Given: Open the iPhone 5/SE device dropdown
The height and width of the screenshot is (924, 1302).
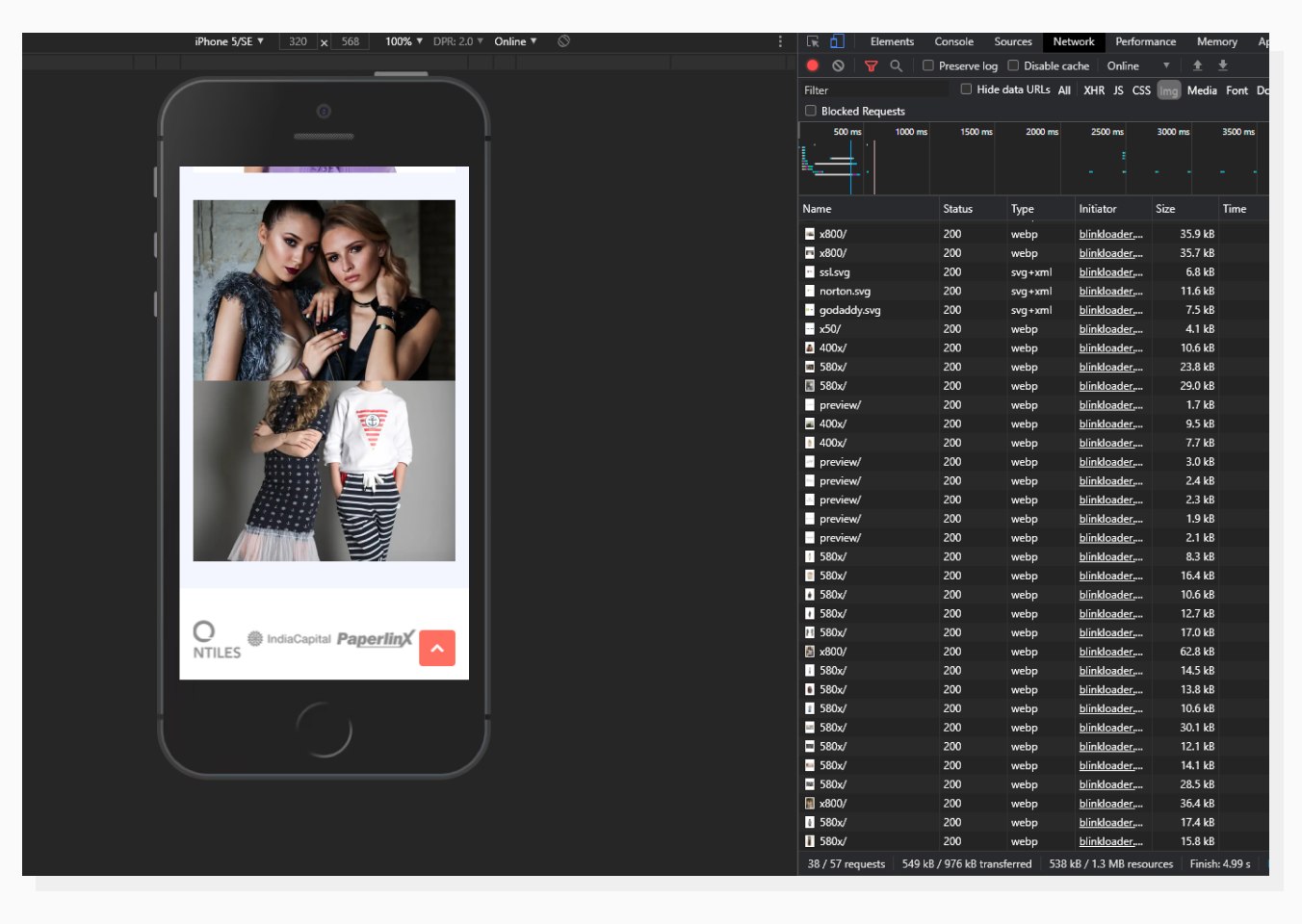Looking at the screenshot, I should (228, 41).
